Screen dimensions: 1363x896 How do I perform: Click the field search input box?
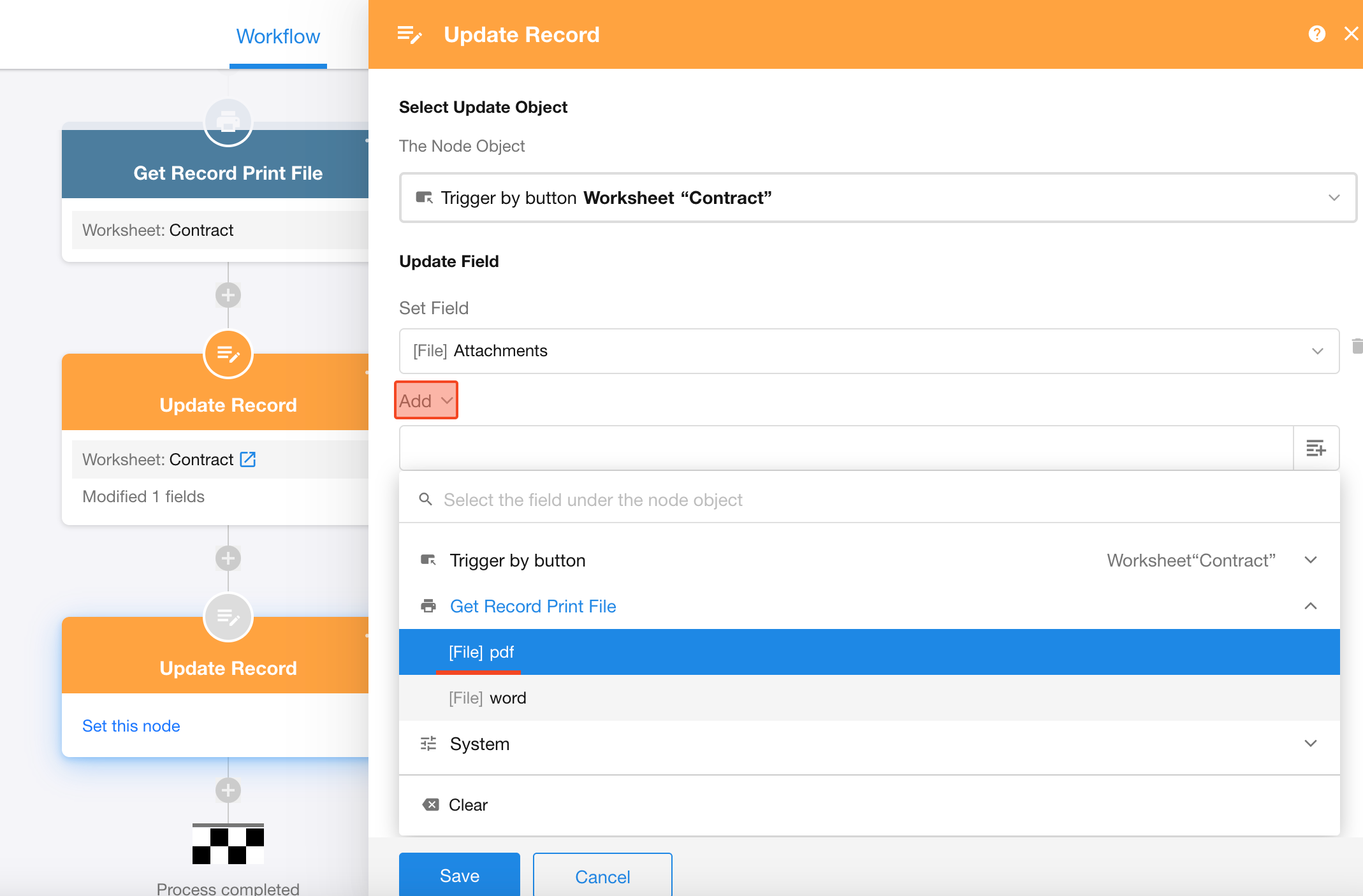593,500
